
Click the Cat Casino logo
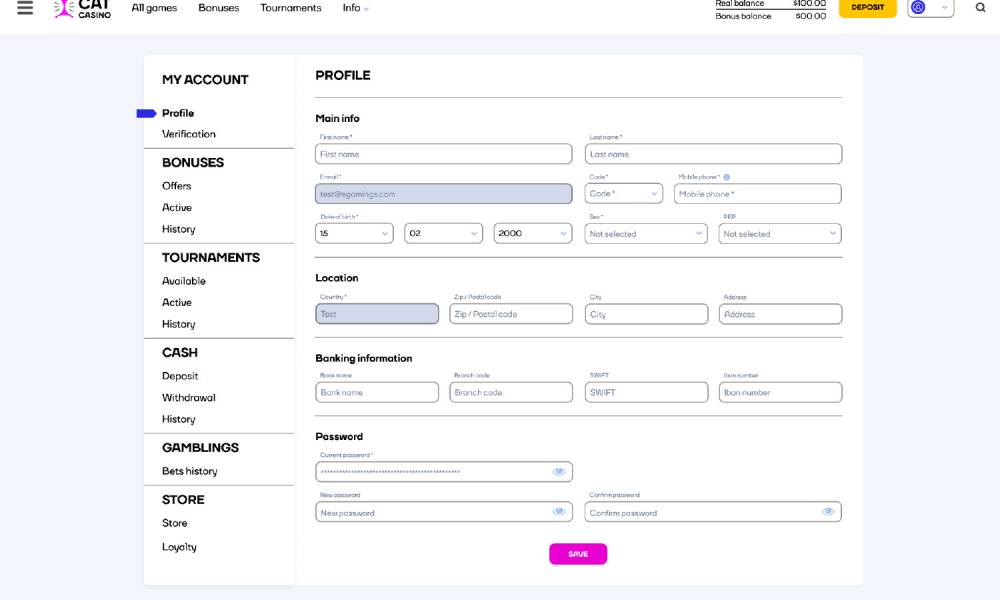click(82, 8)
